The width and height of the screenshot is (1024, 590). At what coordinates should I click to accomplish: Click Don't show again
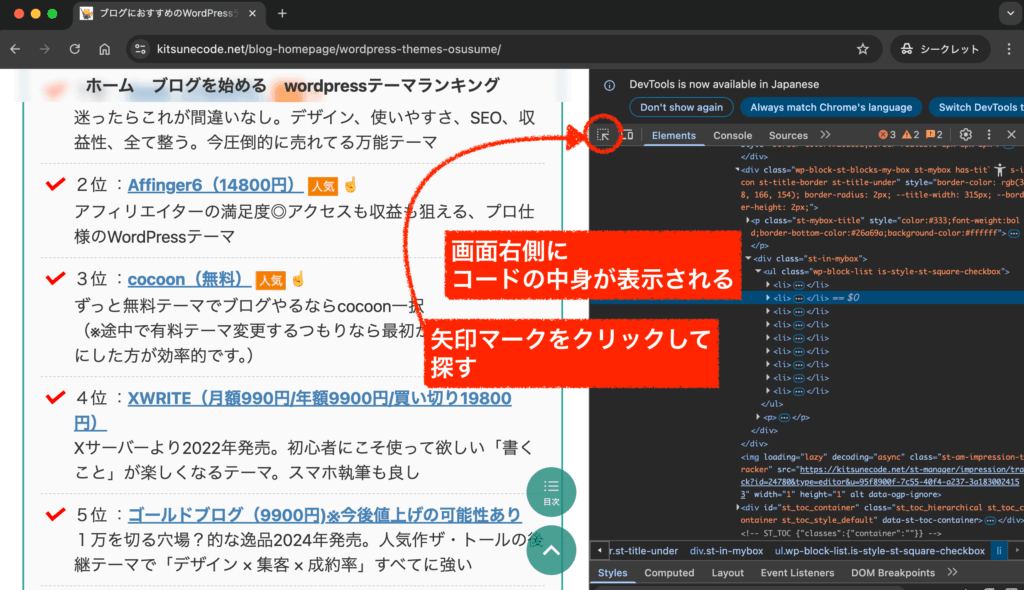(x=681, y=107)
